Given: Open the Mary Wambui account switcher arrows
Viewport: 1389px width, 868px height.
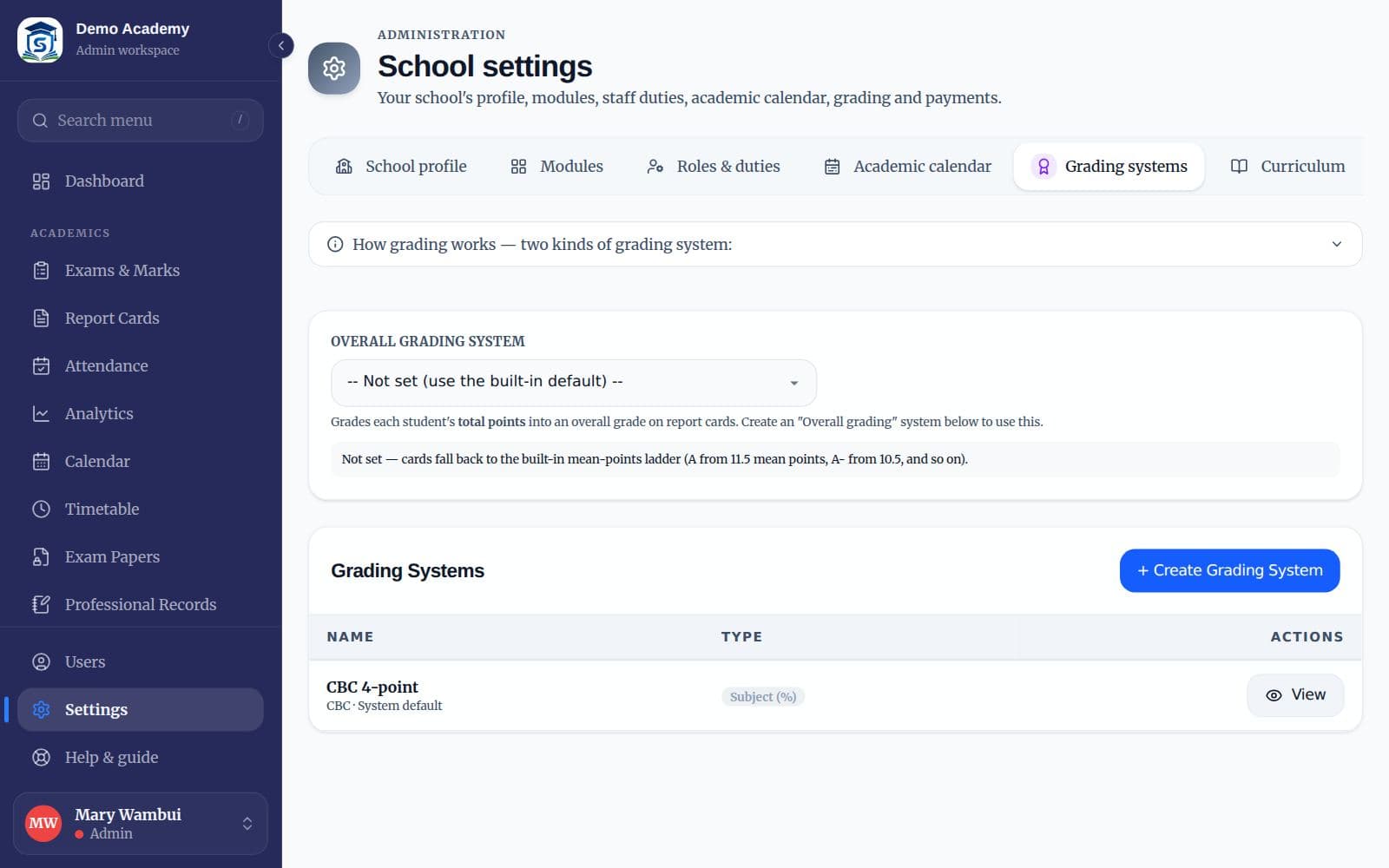Looking at the screenshot, I should (x=247, y=824).
